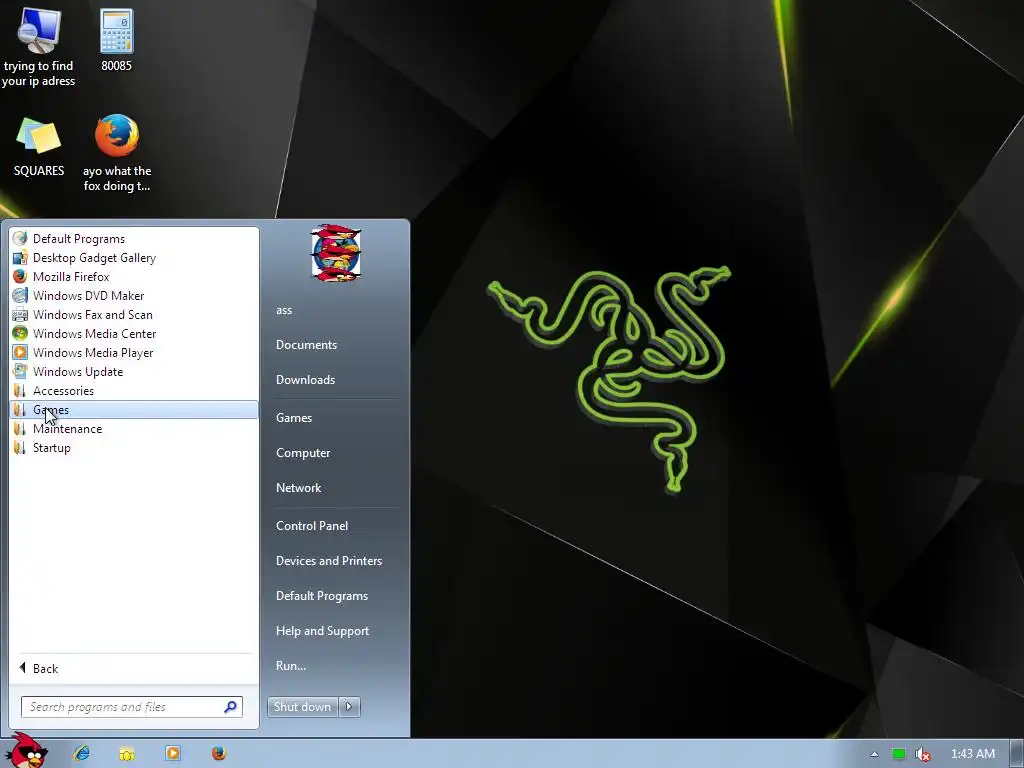
Task: Open Computer from the Start menu
Action: [303, 453]
